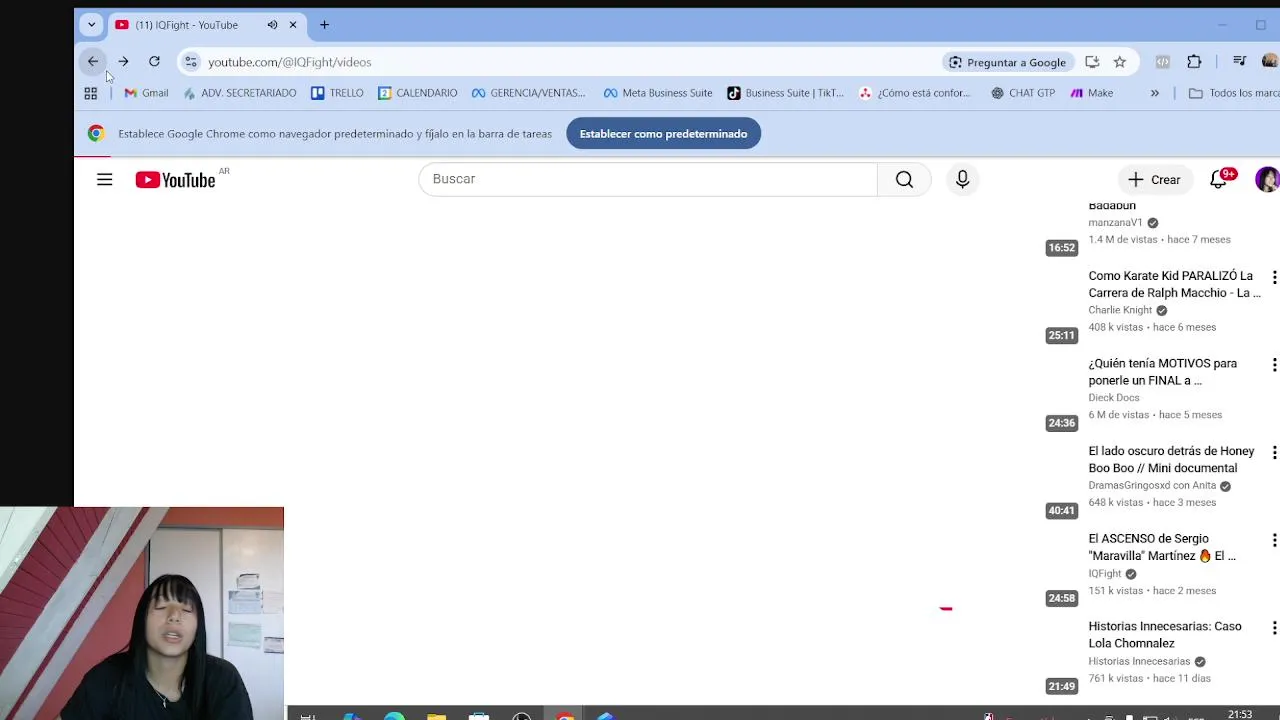Open the TikTok Business Suite bookmark
This screenshot has width=1280, height=720.
(785, 93)
